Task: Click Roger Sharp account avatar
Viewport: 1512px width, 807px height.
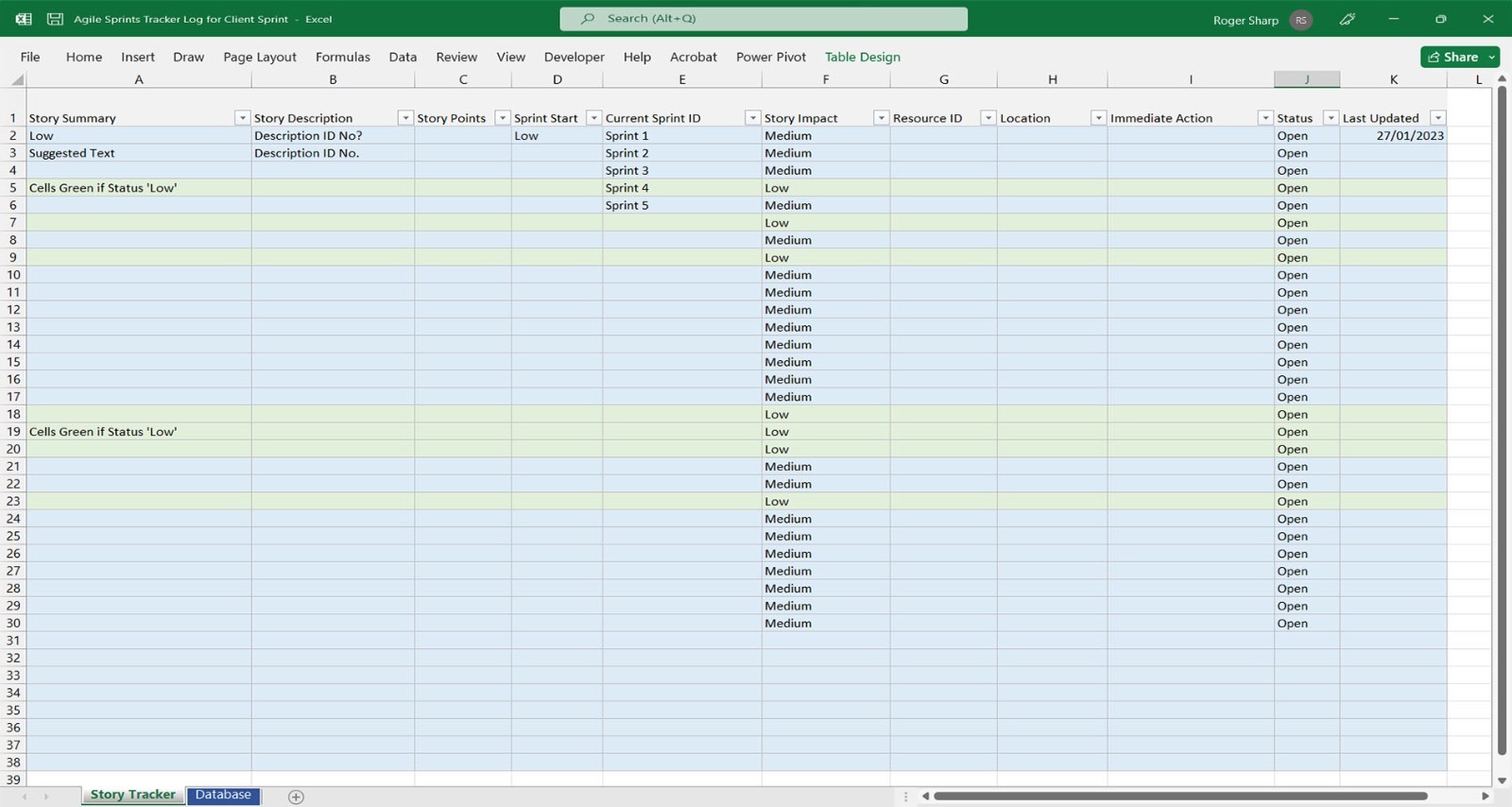Action: point(1301,20)
